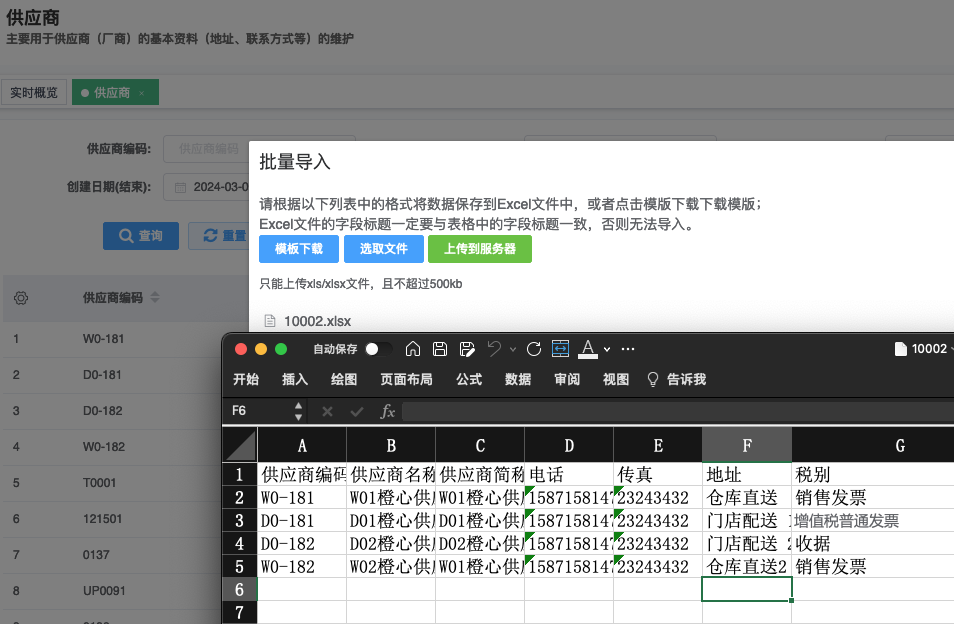
Task: Click the more options ellipsis in Excel
Action: pyautogui.click(x=628, y=348)
